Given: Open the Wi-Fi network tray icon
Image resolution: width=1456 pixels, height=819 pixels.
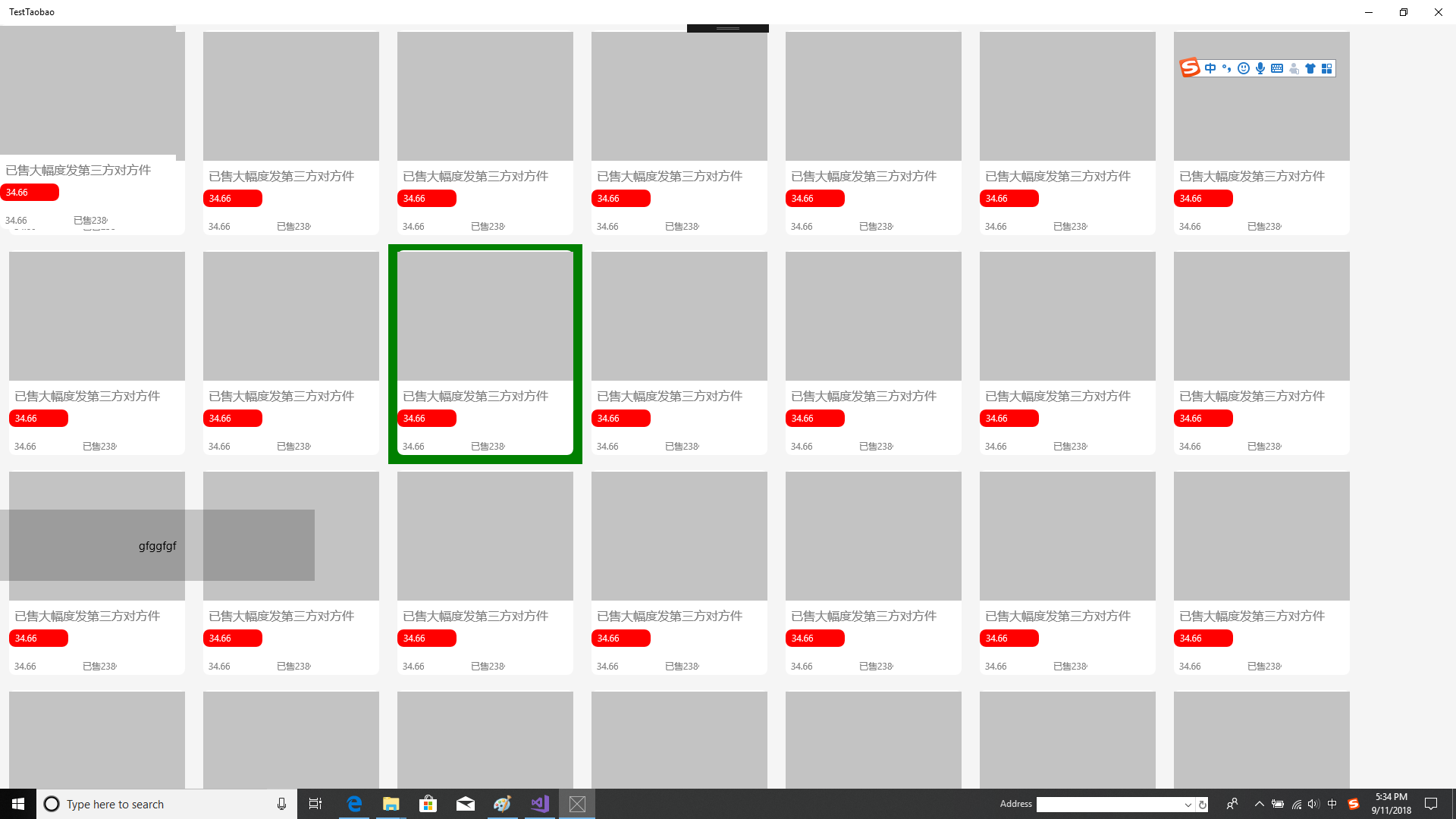Looking at the screenshot, I should click(x=1297, y=804).
